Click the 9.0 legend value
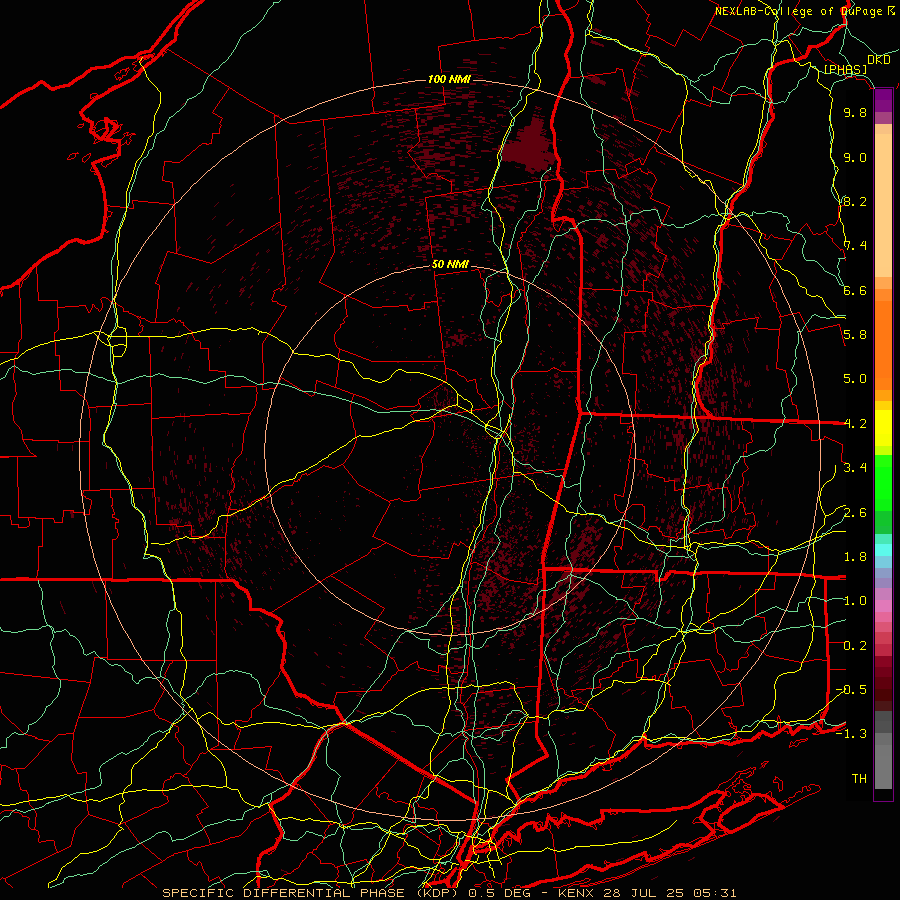Image resolution: width=900 pixels, height=900 pixels. 855,157
